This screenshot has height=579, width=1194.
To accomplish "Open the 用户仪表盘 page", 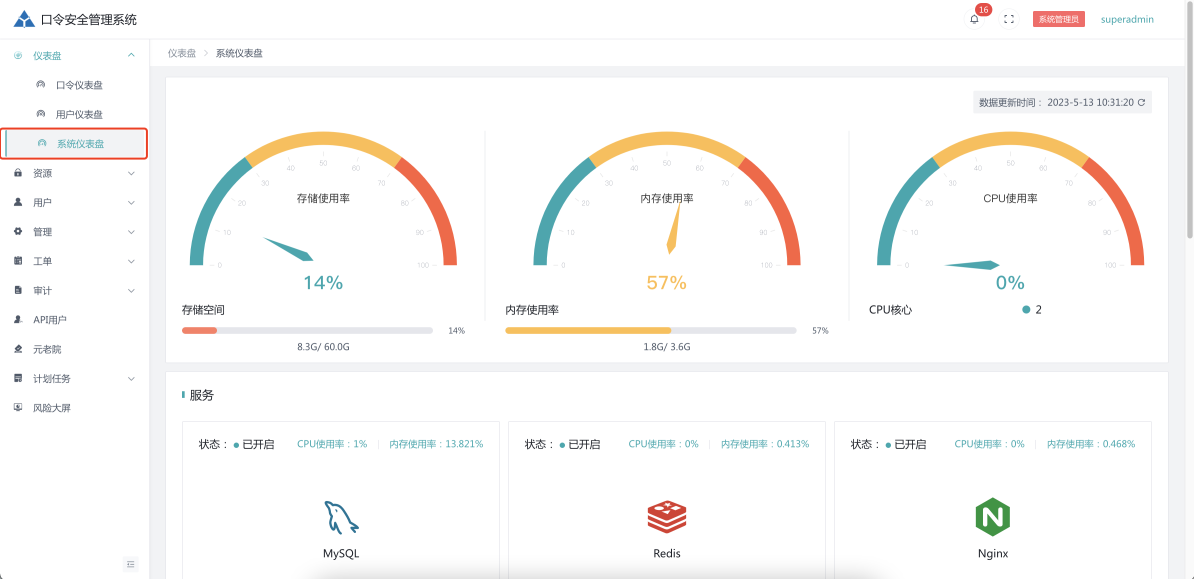I will pos(79,114).
